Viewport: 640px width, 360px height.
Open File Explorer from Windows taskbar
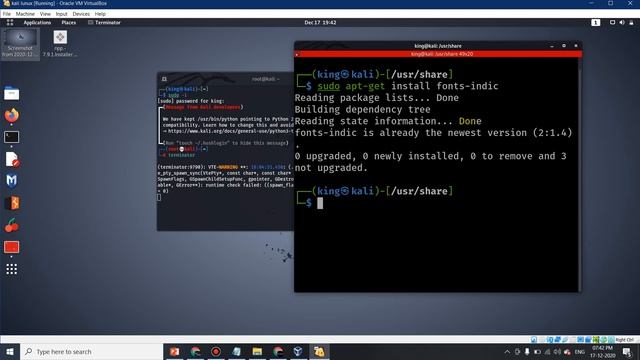click(x=257, y=351)
